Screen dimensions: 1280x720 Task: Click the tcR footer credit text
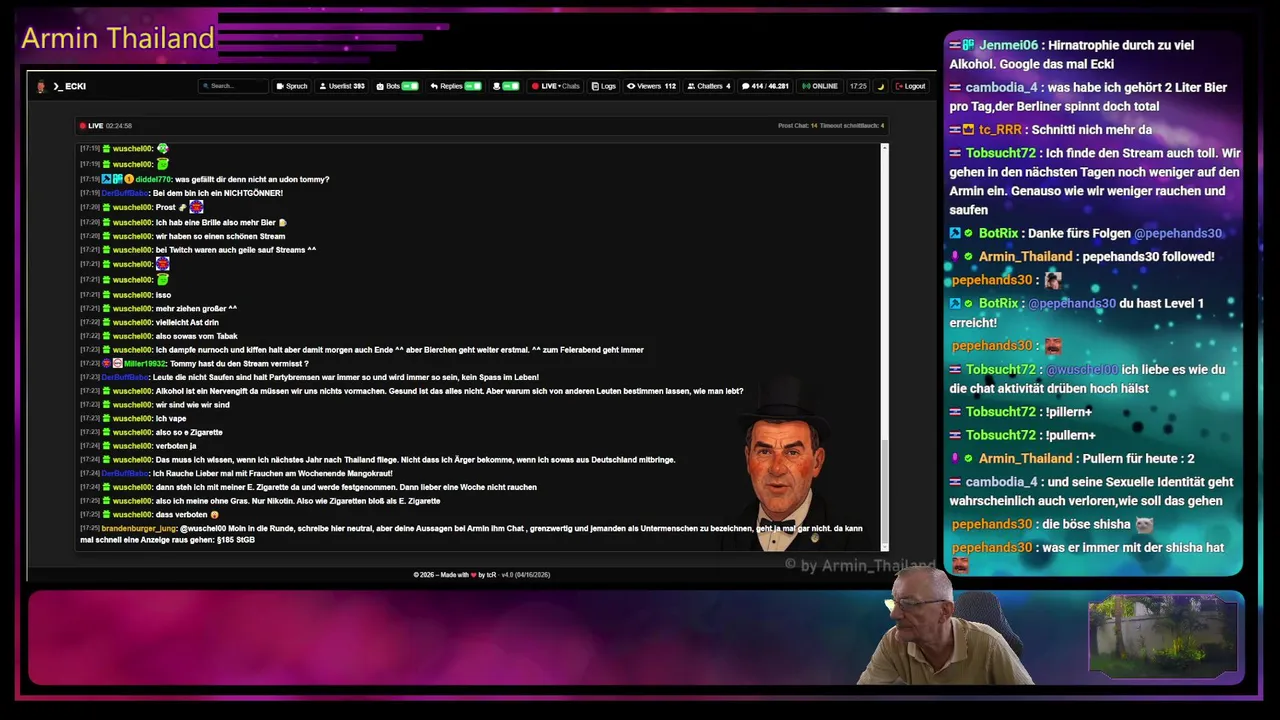[492, 575]
